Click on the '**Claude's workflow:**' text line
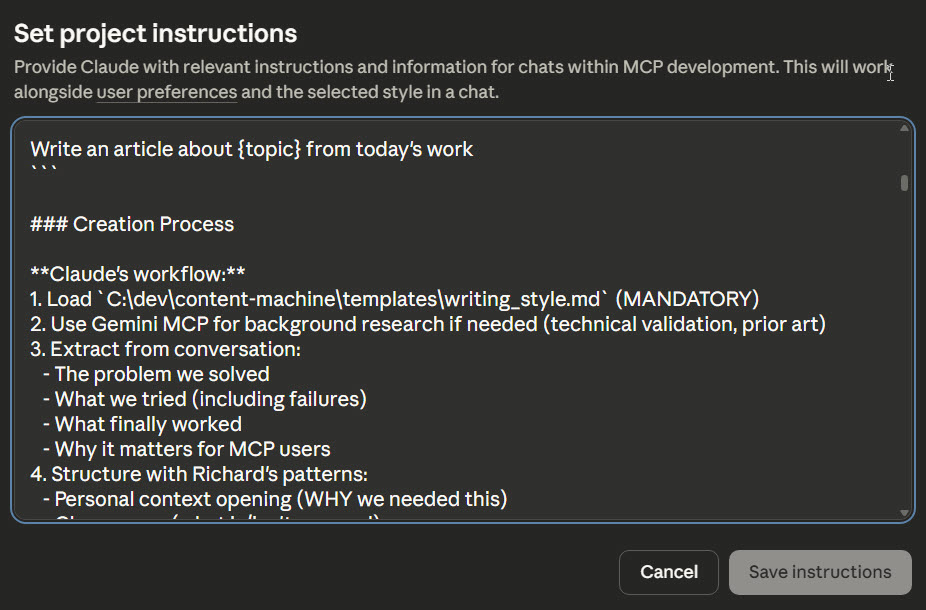The width and height of the screenshot is (926, 610). (138, 274)
